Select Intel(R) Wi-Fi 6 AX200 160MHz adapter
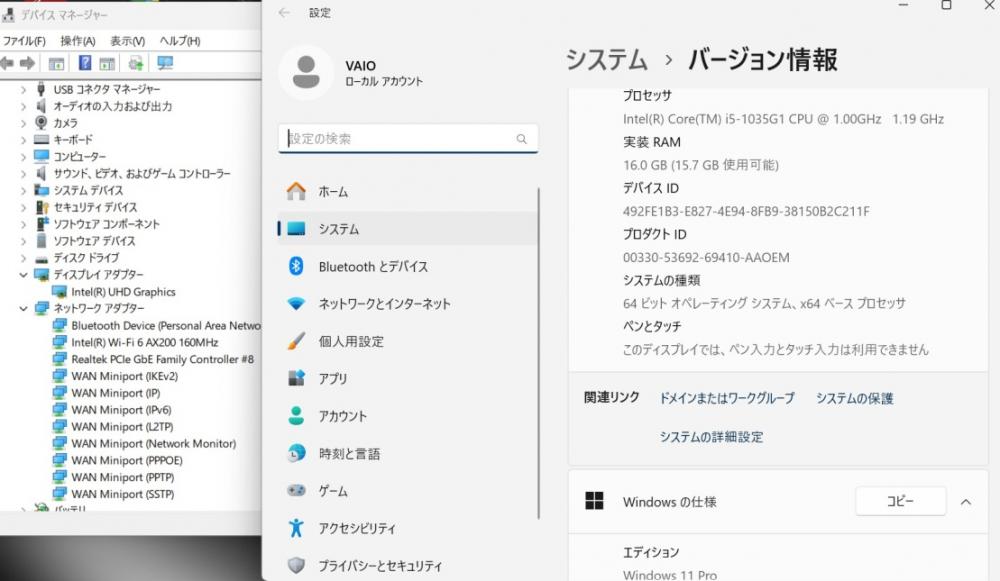Viewport: 1000px width, 581px height. click(x=145, y=342)
